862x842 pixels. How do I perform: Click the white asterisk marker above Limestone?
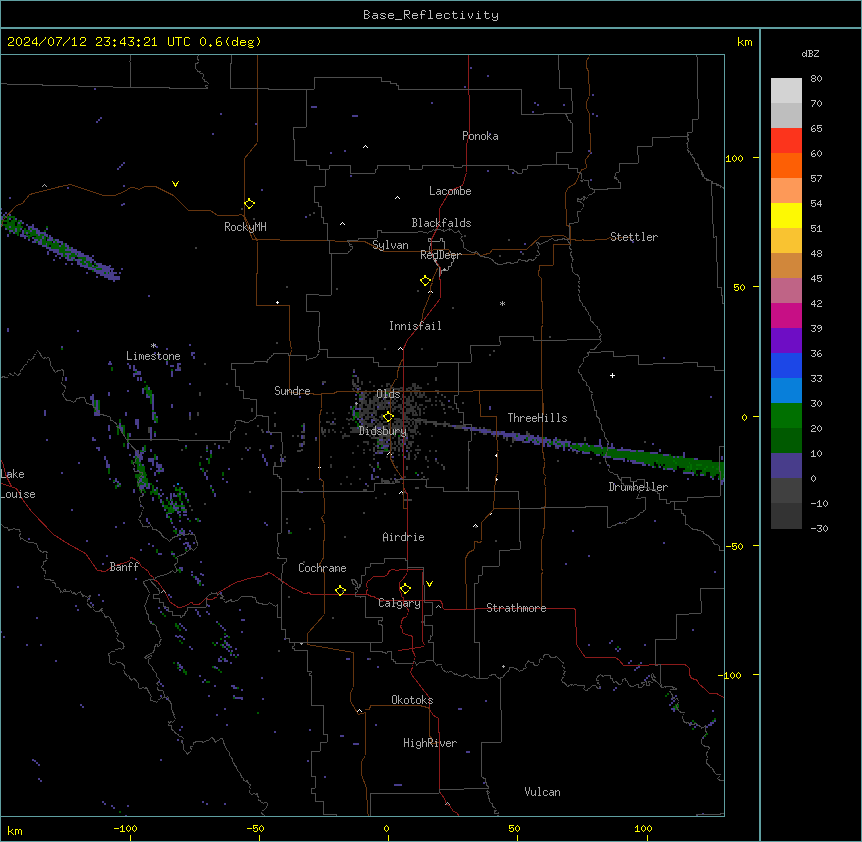tap(154, 346)
